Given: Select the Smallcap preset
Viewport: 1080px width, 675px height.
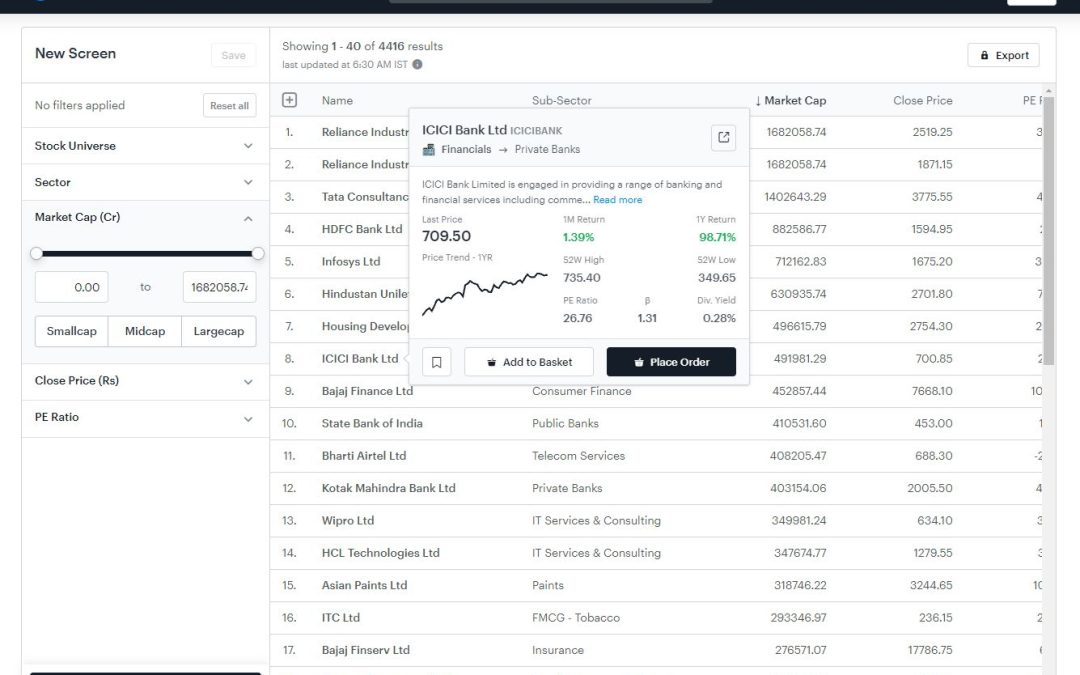Looking at the screenshot, I should [x=72, y=331].
